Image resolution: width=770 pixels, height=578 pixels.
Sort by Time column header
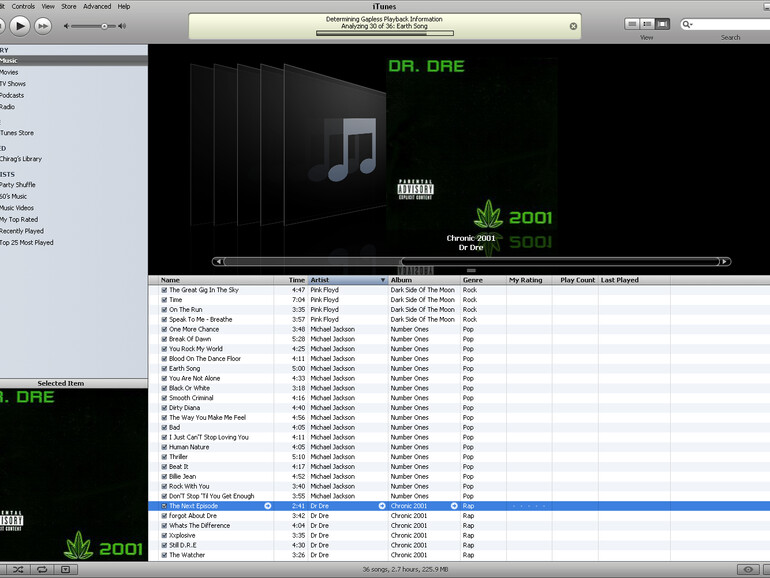point(291,280)
